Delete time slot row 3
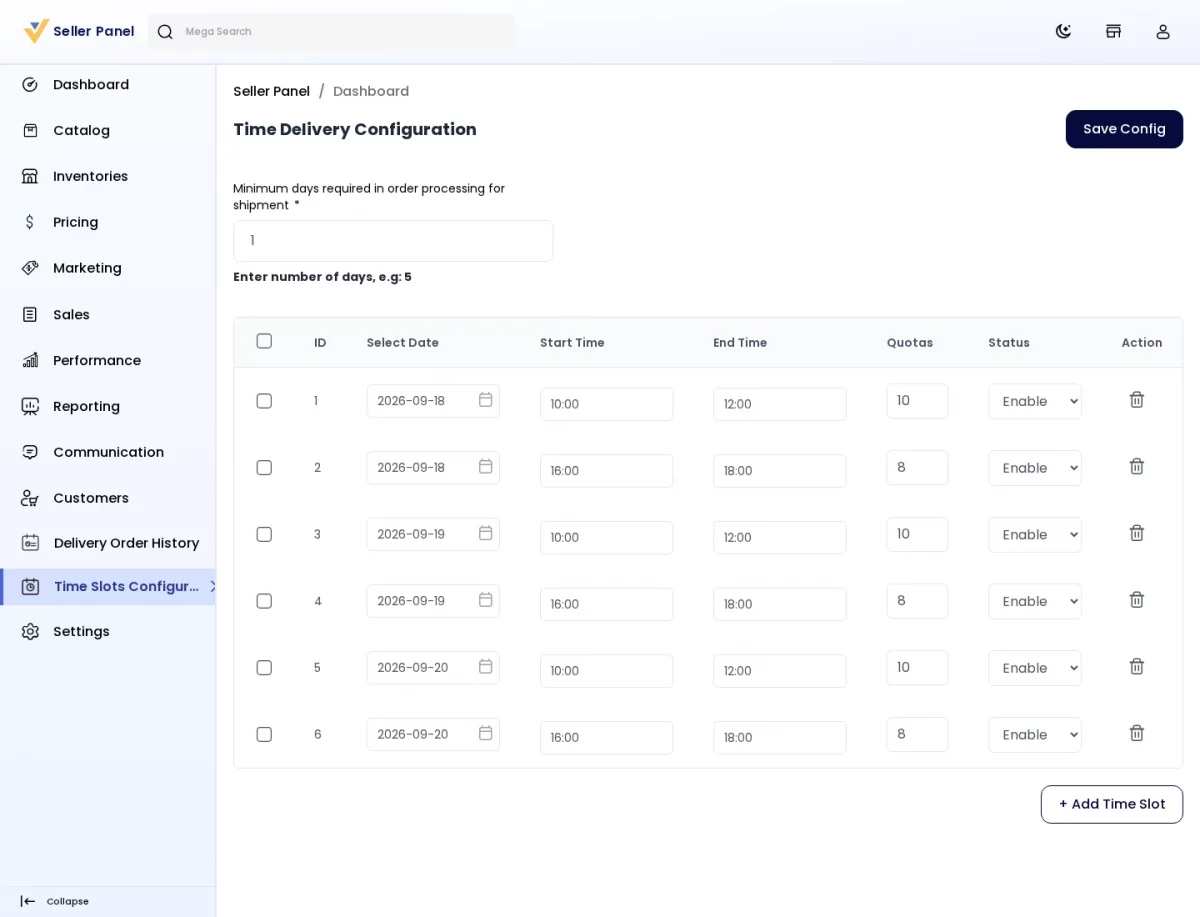 pyautogui.click(x=1137, y=533)
